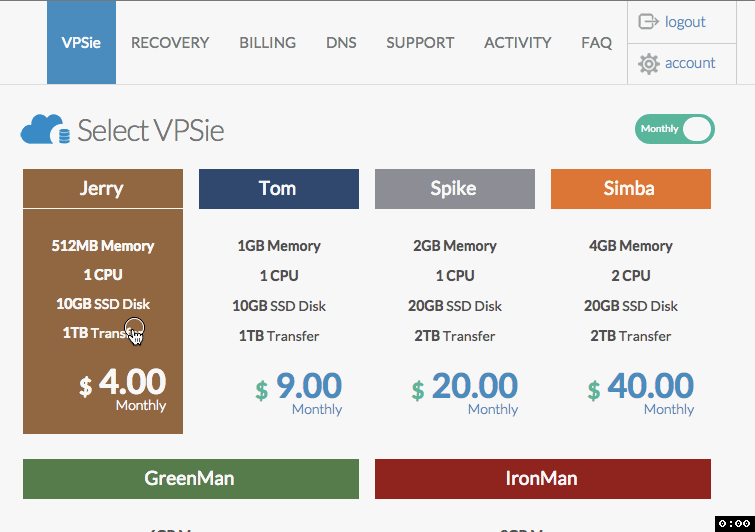Select the IronMan plan header
Viewport: 755px width, 532px height.
click(543, 479)
